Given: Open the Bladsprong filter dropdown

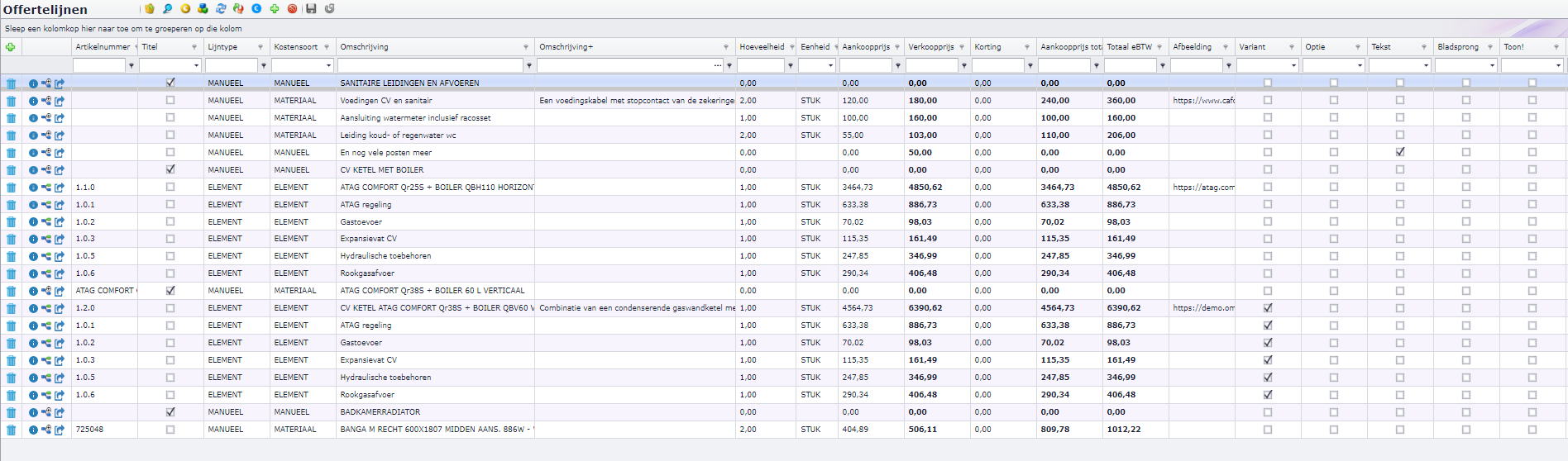Looking at the screenshot, I should tap(1492, 65).
